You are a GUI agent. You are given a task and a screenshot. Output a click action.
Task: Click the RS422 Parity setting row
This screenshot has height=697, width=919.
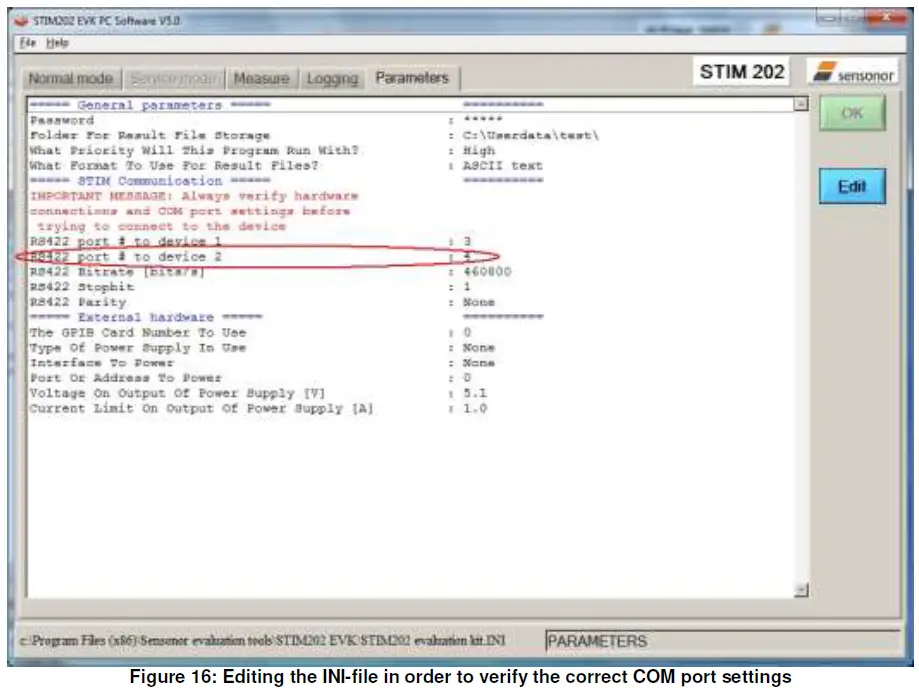pos(200,301)
